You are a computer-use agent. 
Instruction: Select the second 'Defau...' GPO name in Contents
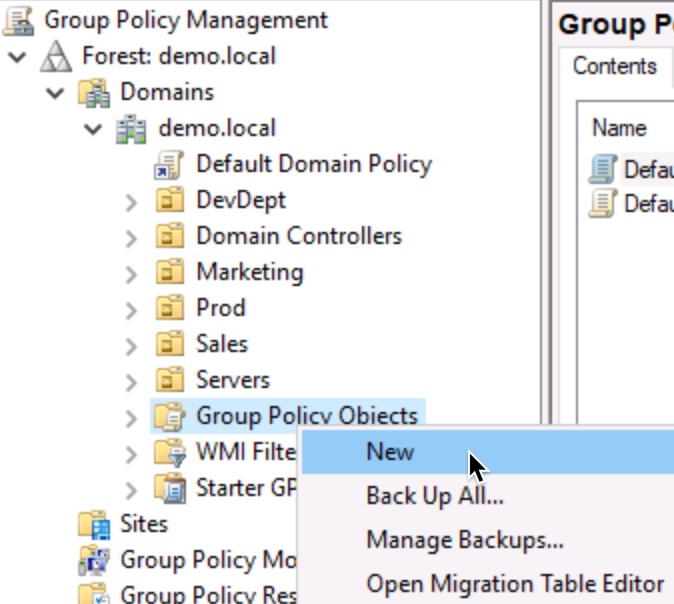click(x=649, y=204)
